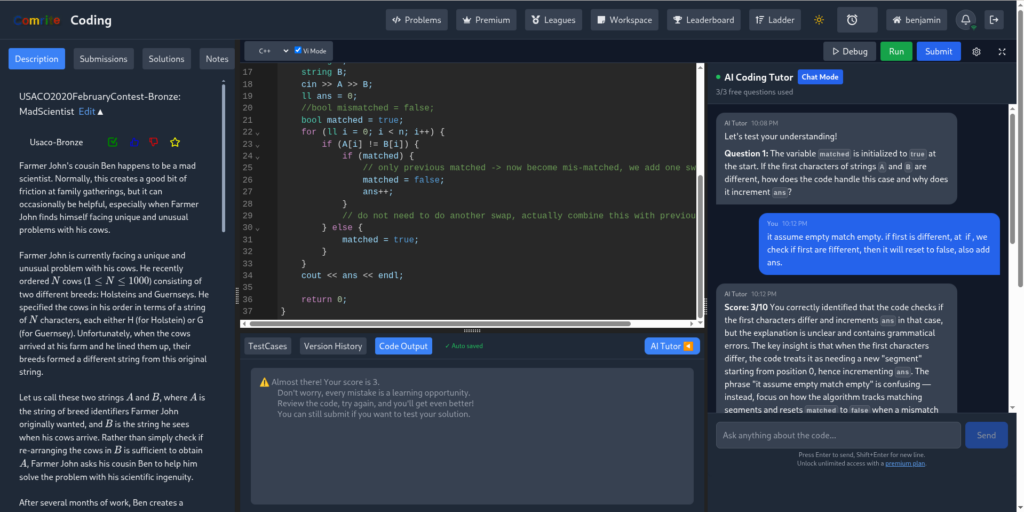The height and width of the screenshot is (512, 1024).
Task: Click the logout arrow icon
Action: point(993,20)
